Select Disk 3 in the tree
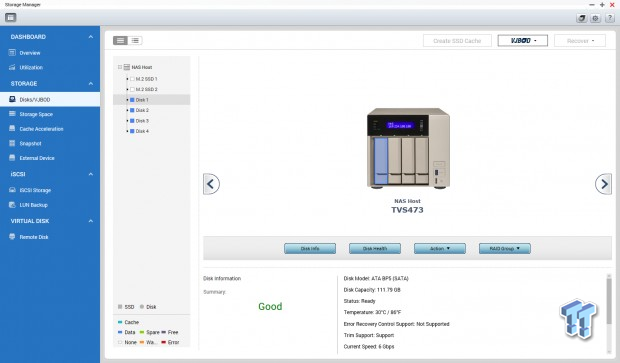Viewport: 620px width, 363px height. 142,121
